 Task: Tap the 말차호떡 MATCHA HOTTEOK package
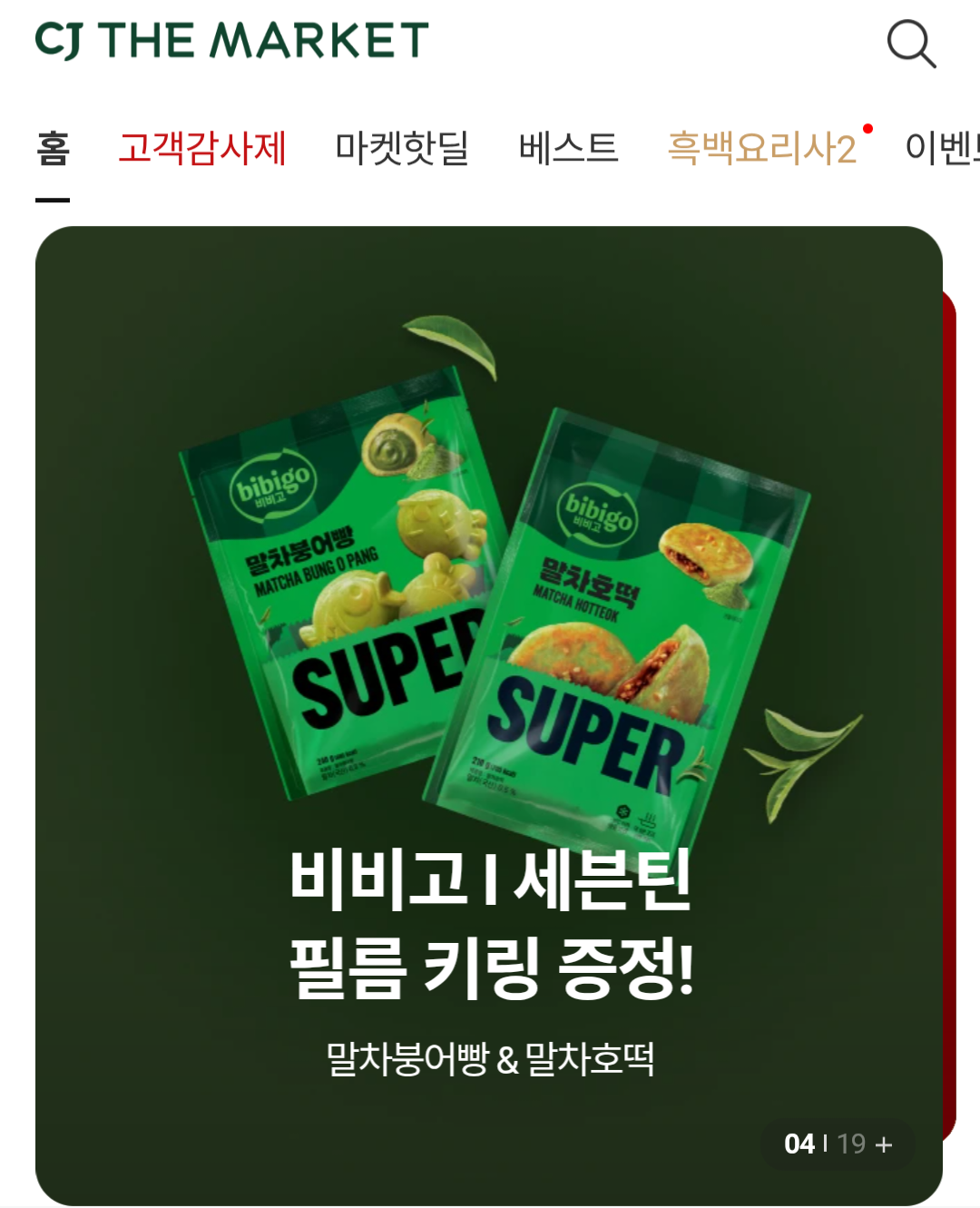click(617, 626)
